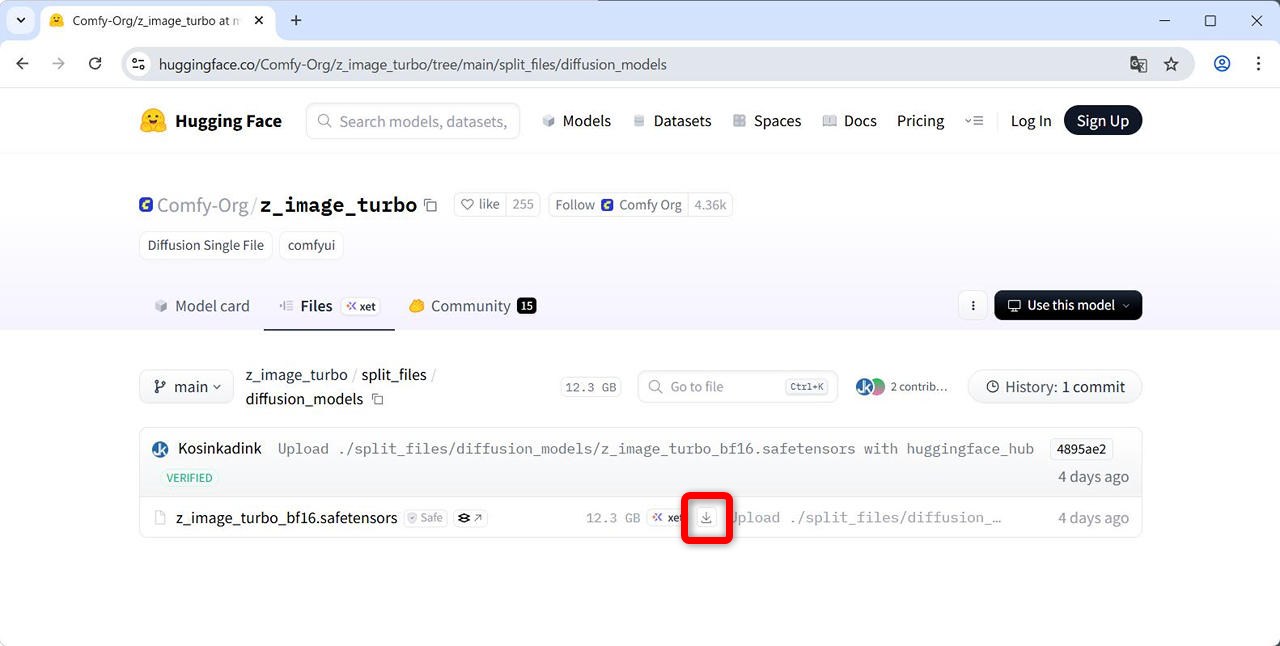Switch to the Model card tab
This screenshot has height=646, width=1280.
tap(202, 306)
